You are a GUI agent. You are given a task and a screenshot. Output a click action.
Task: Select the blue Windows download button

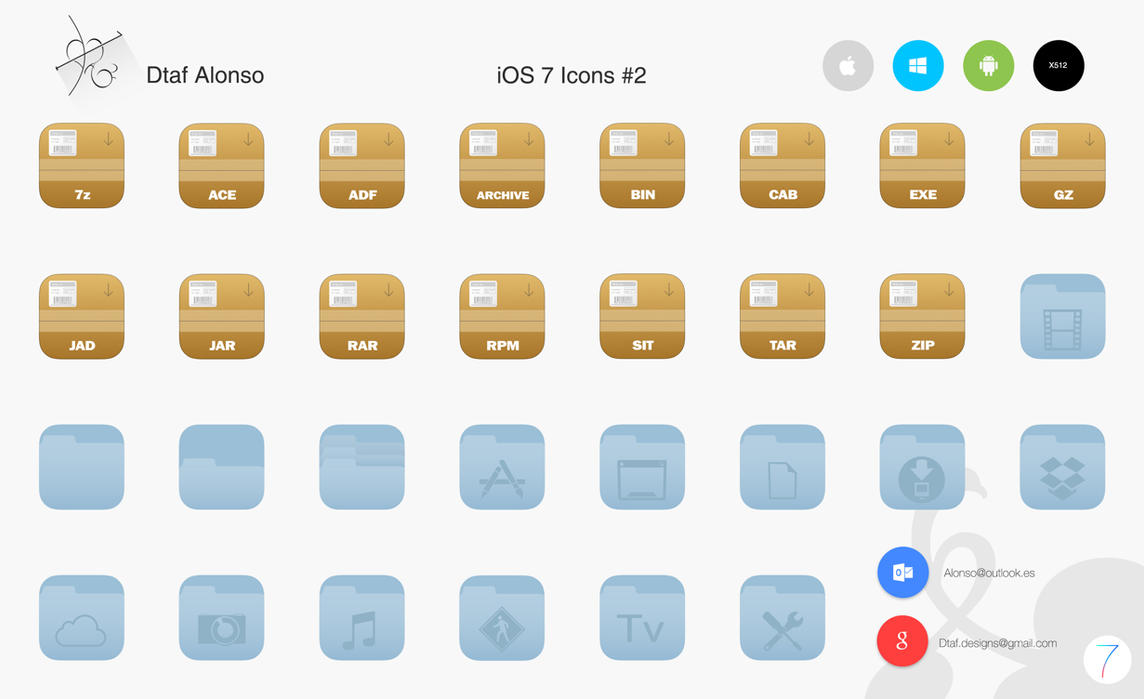tap(917, 65)
